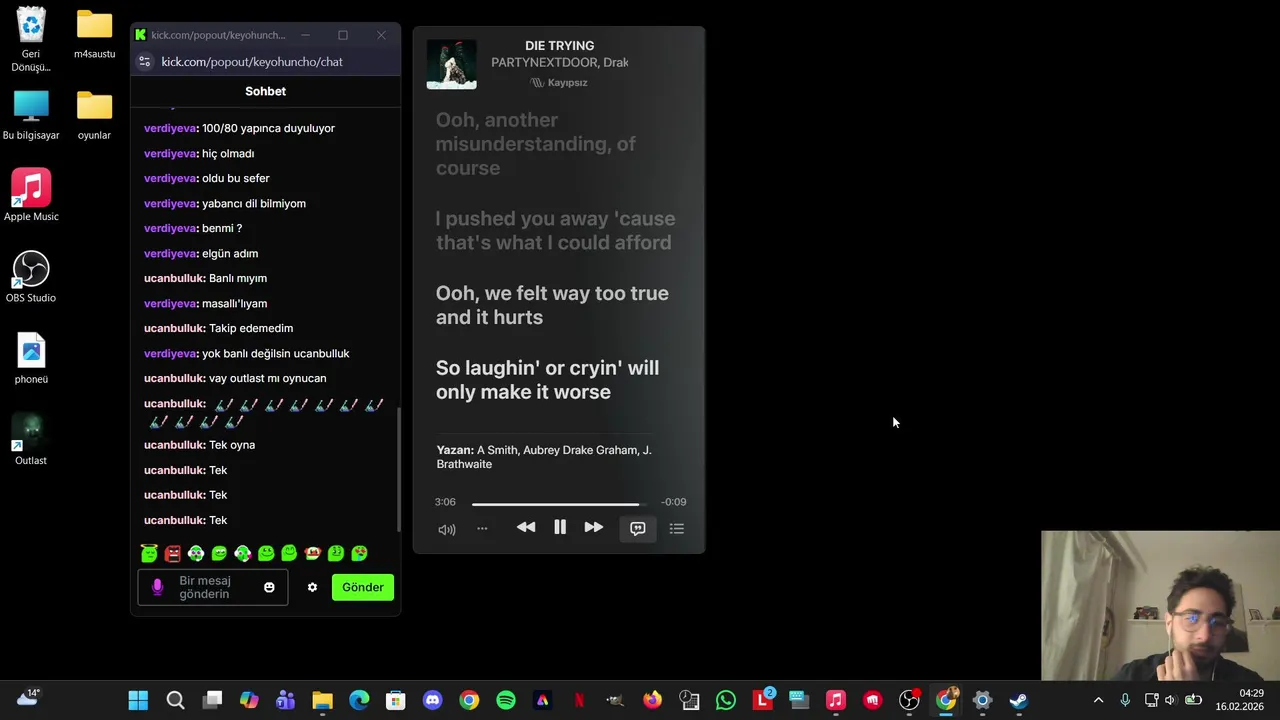Select the OBS Studio desktop shortcut

click(31, 277)
